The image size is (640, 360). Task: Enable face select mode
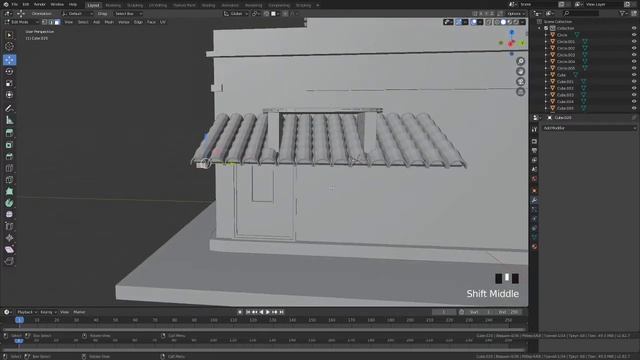[57, 22]
